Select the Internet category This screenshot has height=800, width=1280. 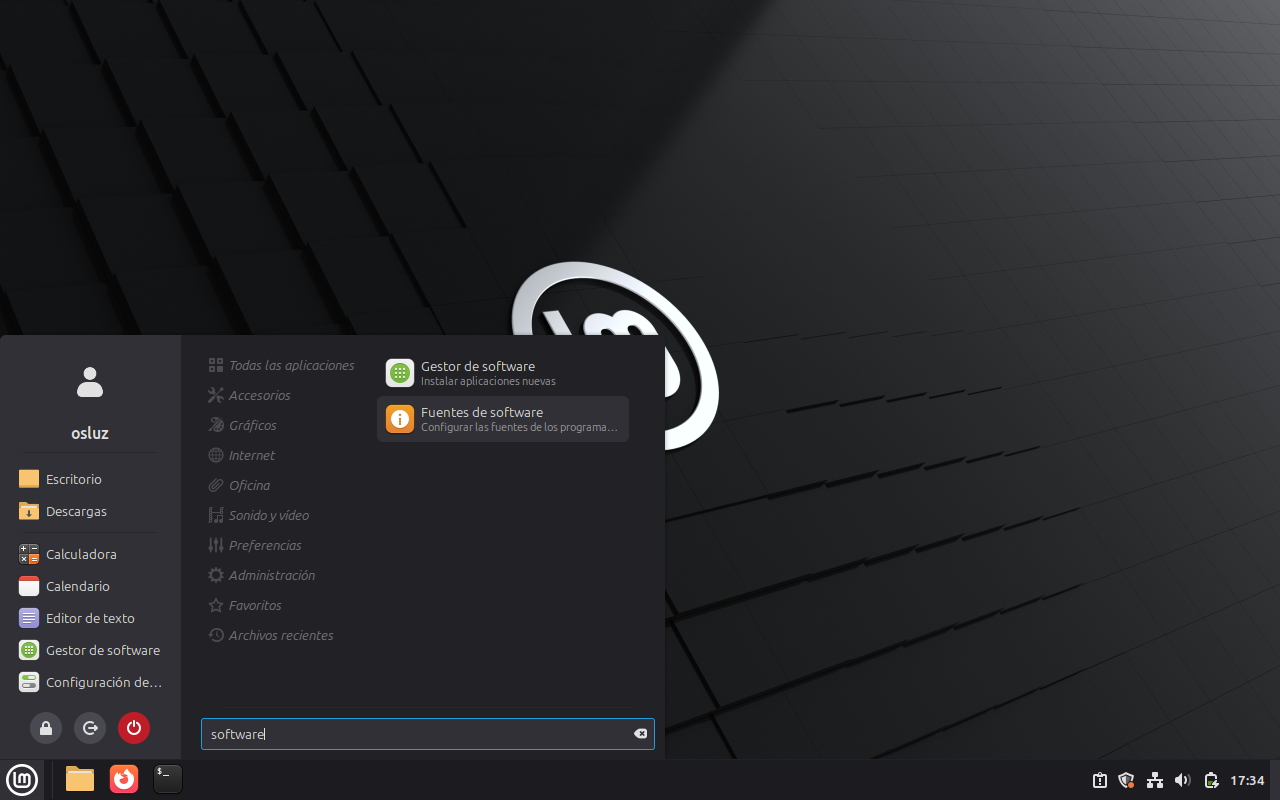click(x=241, y=455)
